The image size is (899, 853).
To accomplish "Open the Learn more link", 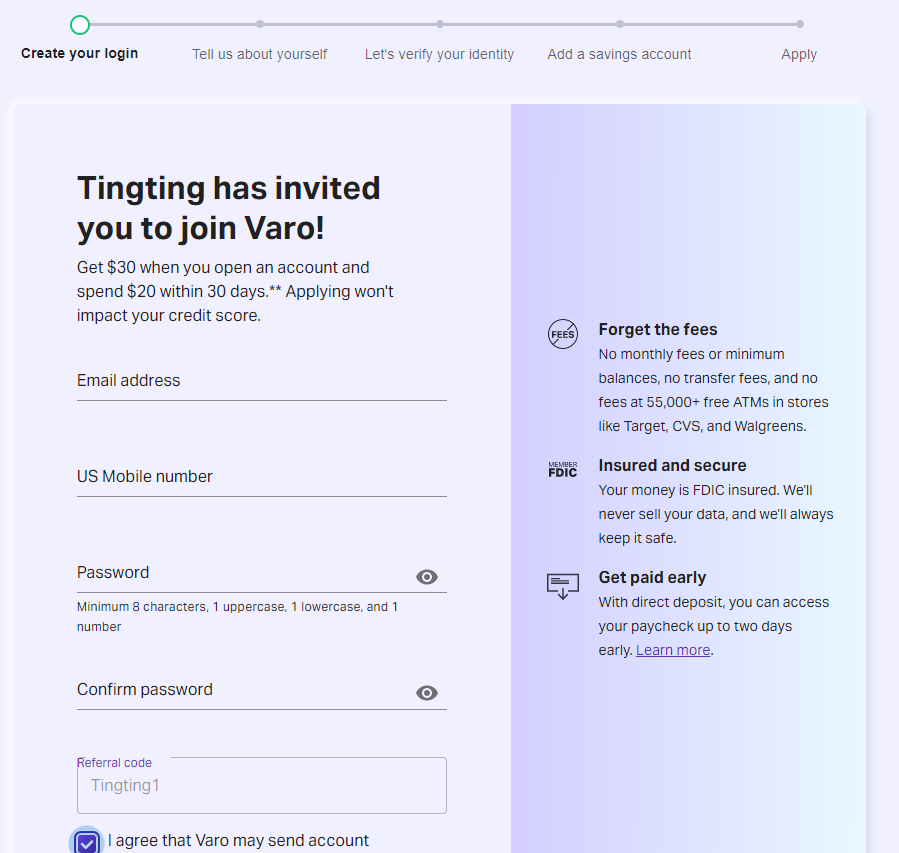I will pyautogui.click(x=673, y=650).
